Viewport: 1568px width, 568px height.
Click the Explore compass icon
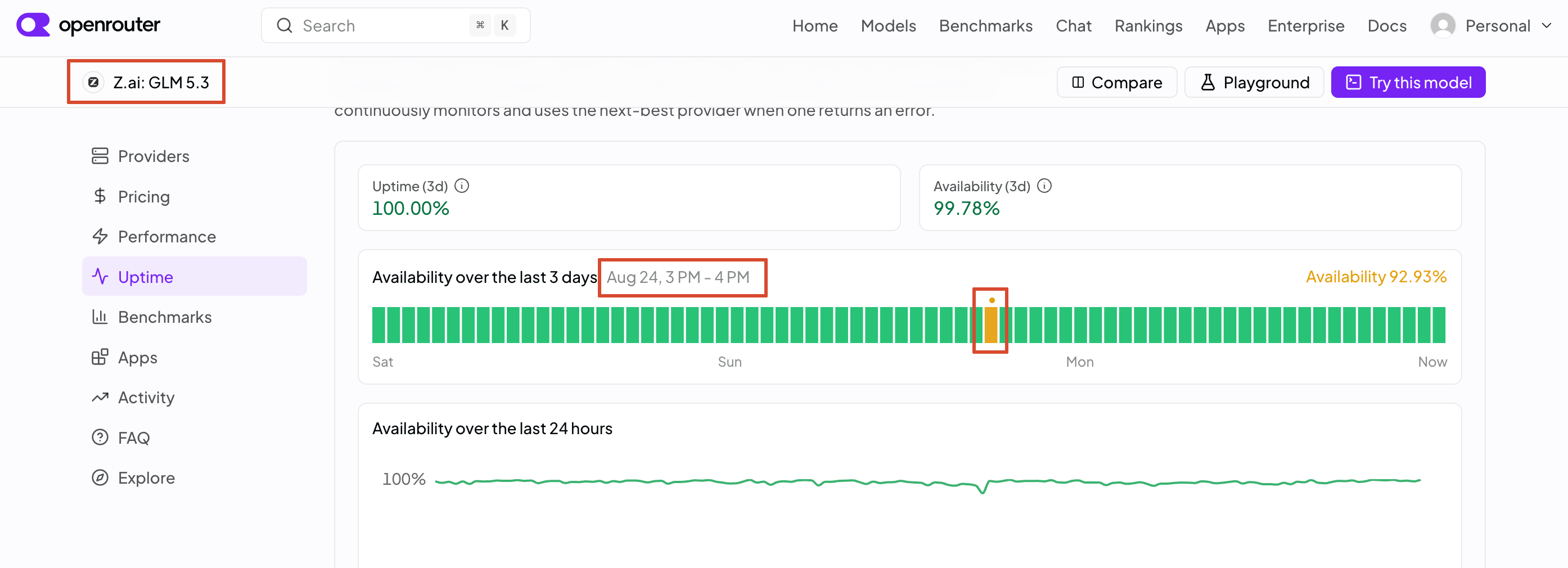click(100, 478)
